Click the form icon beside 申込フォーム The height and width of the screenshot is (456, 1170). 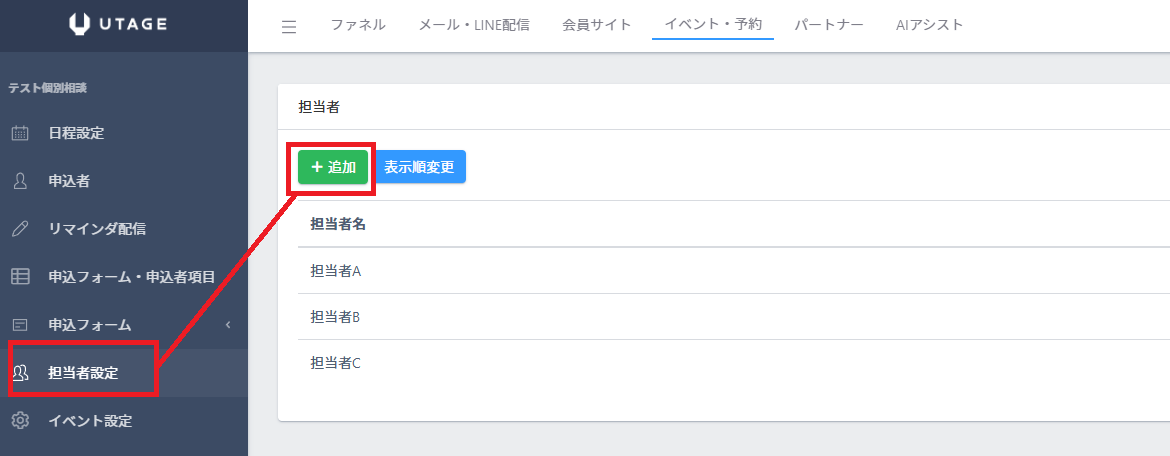(20, 325)
